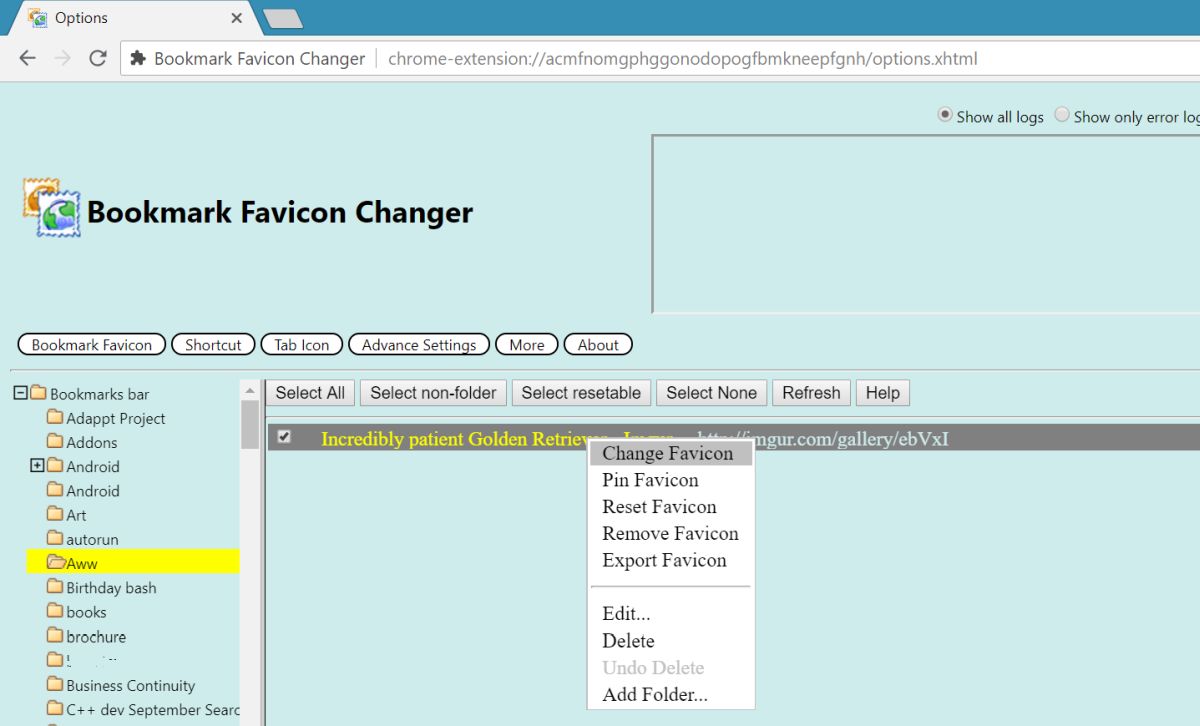This screenshot has width=1200, height=726.
Task: Click the C++ dev September folder icon
Action: pos(55,709)
